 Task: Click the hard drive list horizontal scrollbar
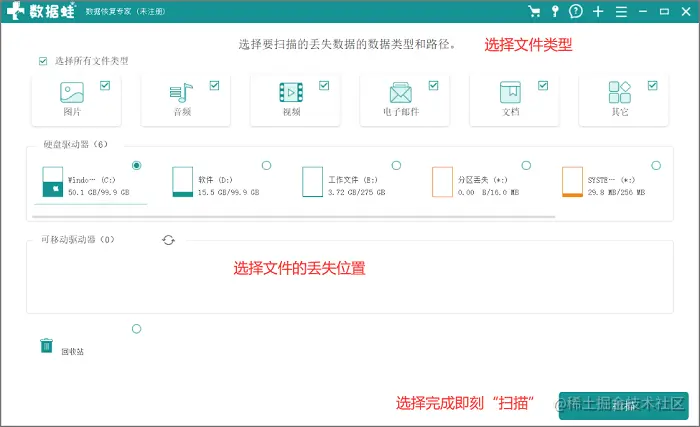[x=294, y=217]
